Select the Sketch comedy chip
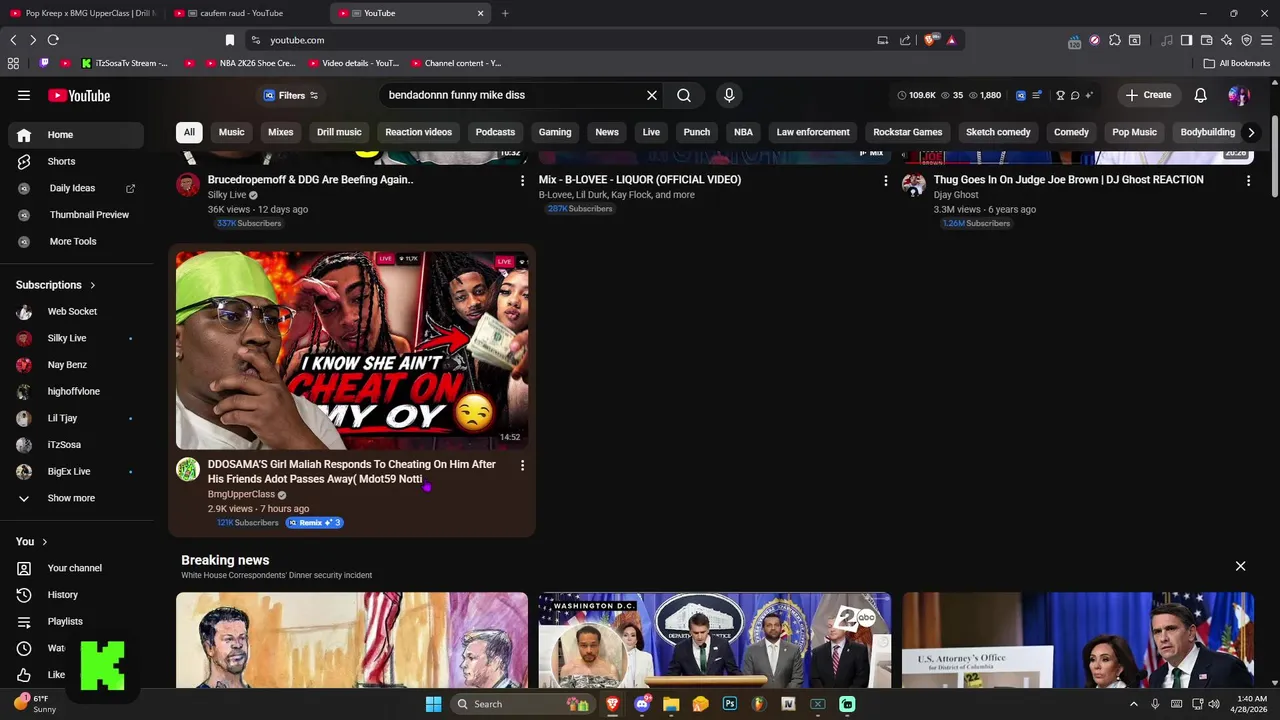The width and height of the screenshot is (1280, 720). click(x=998, y=132)
